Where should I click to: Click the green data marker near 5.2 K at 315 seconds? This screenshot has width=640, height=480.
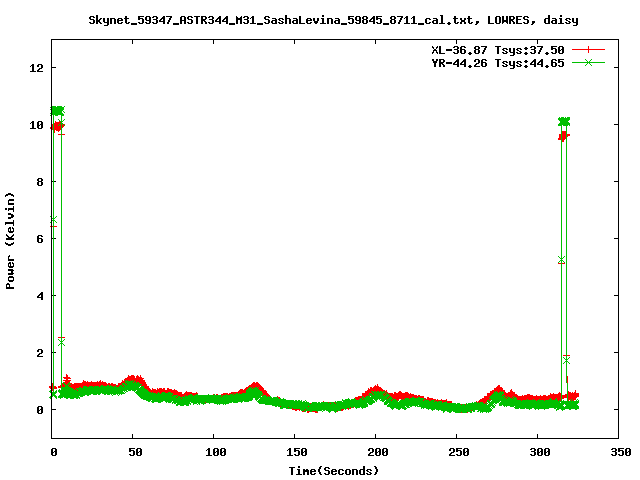point(561,260)
